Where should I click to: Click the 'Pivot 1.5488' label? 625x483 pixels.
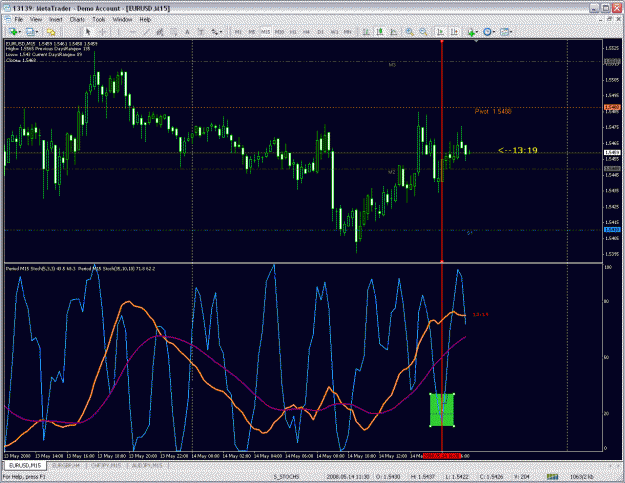(x=493, y=111)
